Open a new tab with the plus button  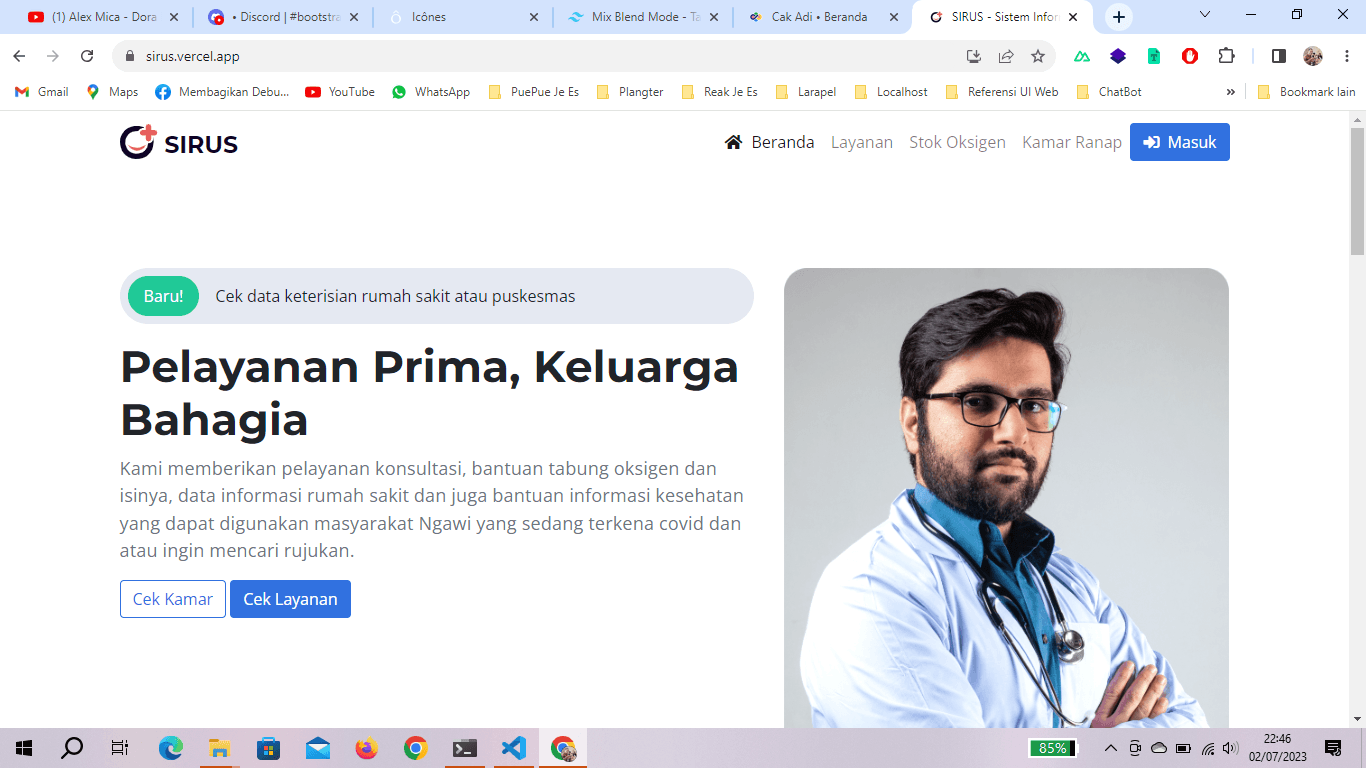(x=1119, y=17)
